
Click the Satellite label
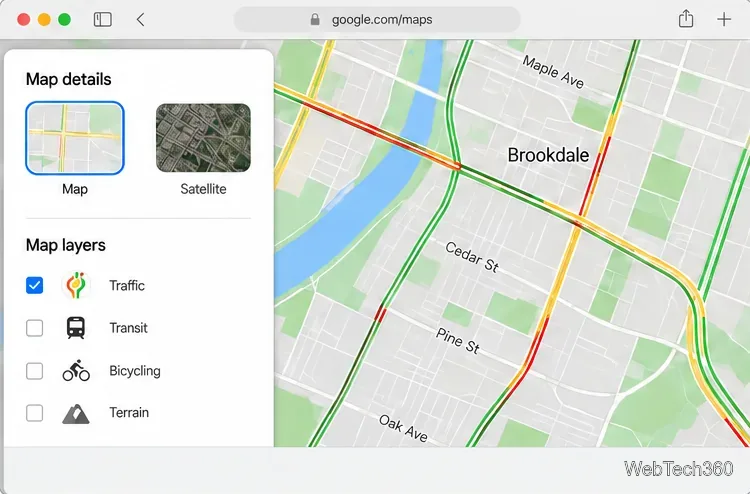203,189
